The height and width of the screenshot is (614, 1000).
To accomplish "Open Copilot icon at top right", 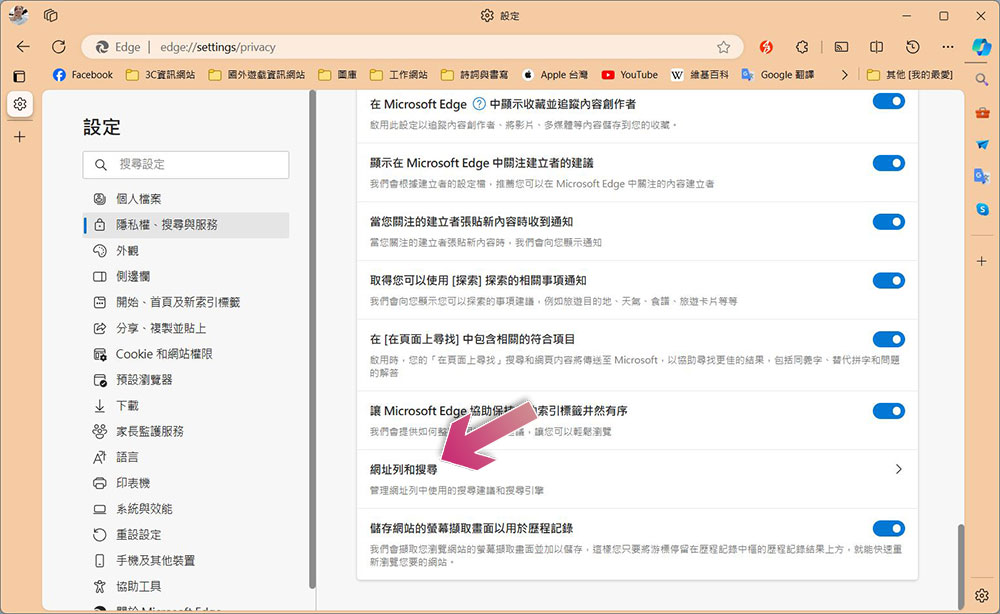I will click(x=982, y=47).
